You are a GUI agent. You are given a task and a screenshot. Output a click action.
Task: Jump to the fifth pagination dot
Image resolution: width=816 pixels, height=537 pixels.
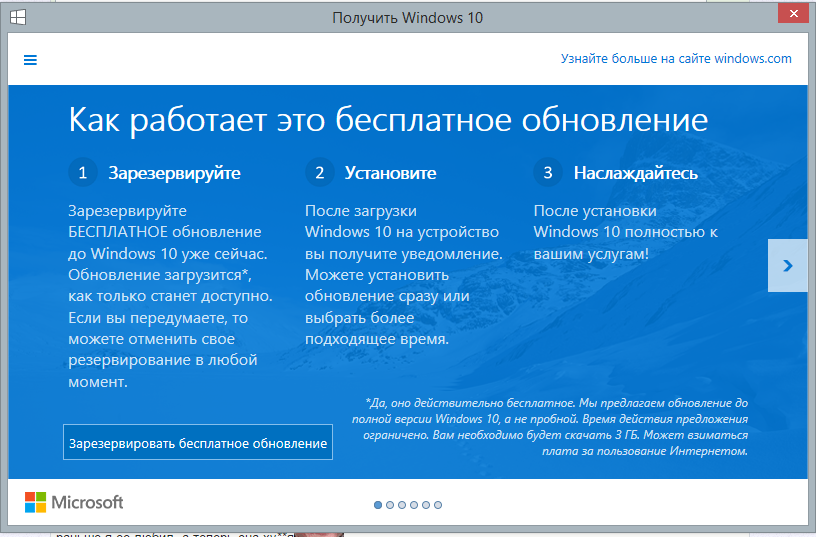click(x=426, y=505)
